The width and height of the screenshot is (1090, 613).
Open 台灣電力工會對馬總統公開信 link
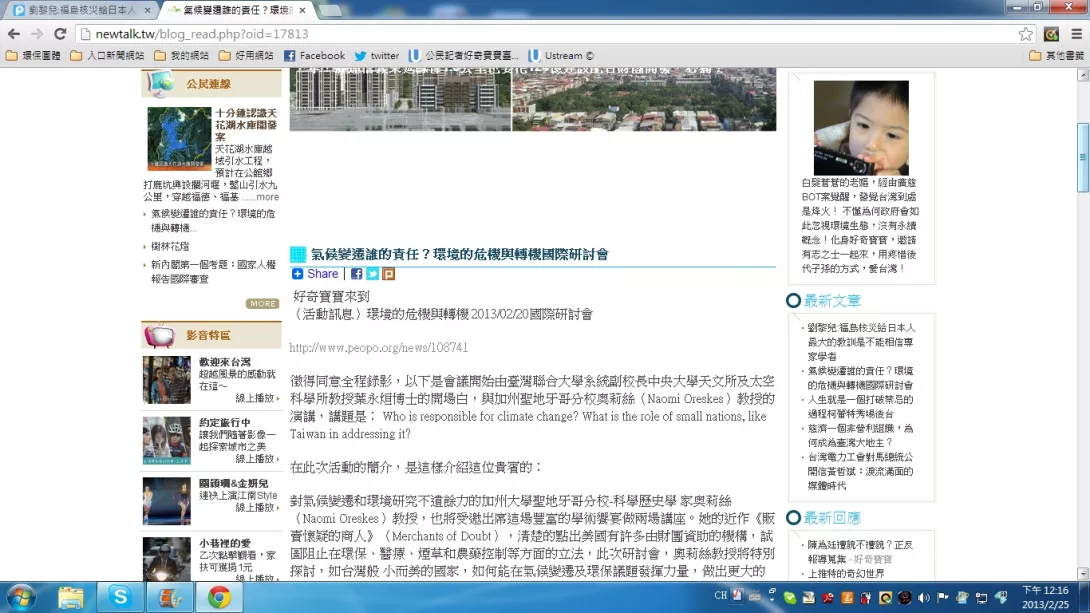point(860,471)
